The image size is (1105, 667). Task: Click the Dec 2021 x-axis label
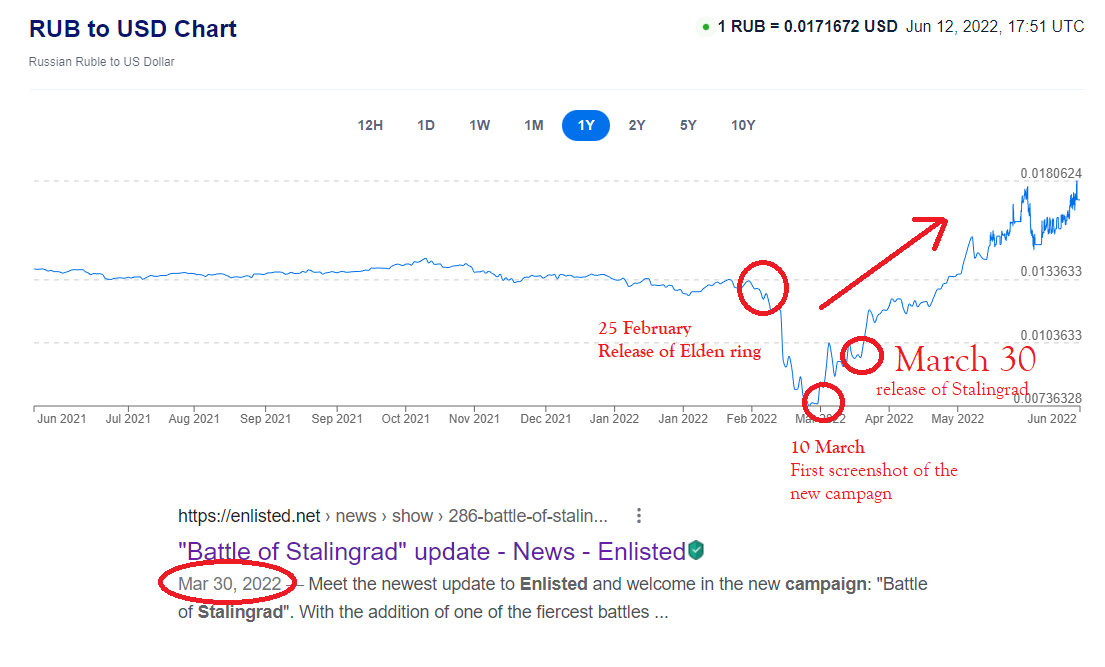(x=545, y=419)
